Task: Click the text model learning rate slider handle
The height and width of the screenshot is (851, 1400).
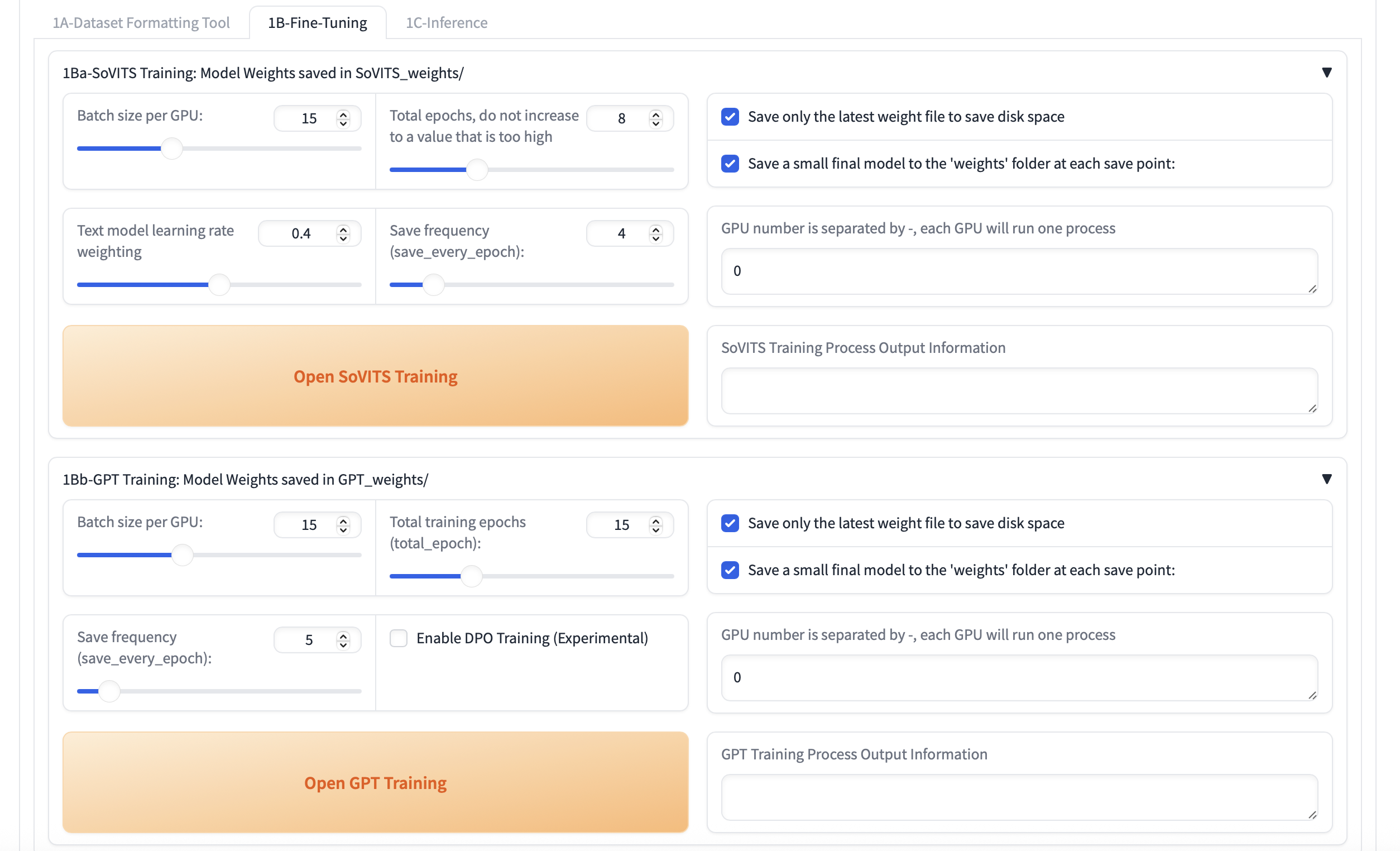Action: 219,284
